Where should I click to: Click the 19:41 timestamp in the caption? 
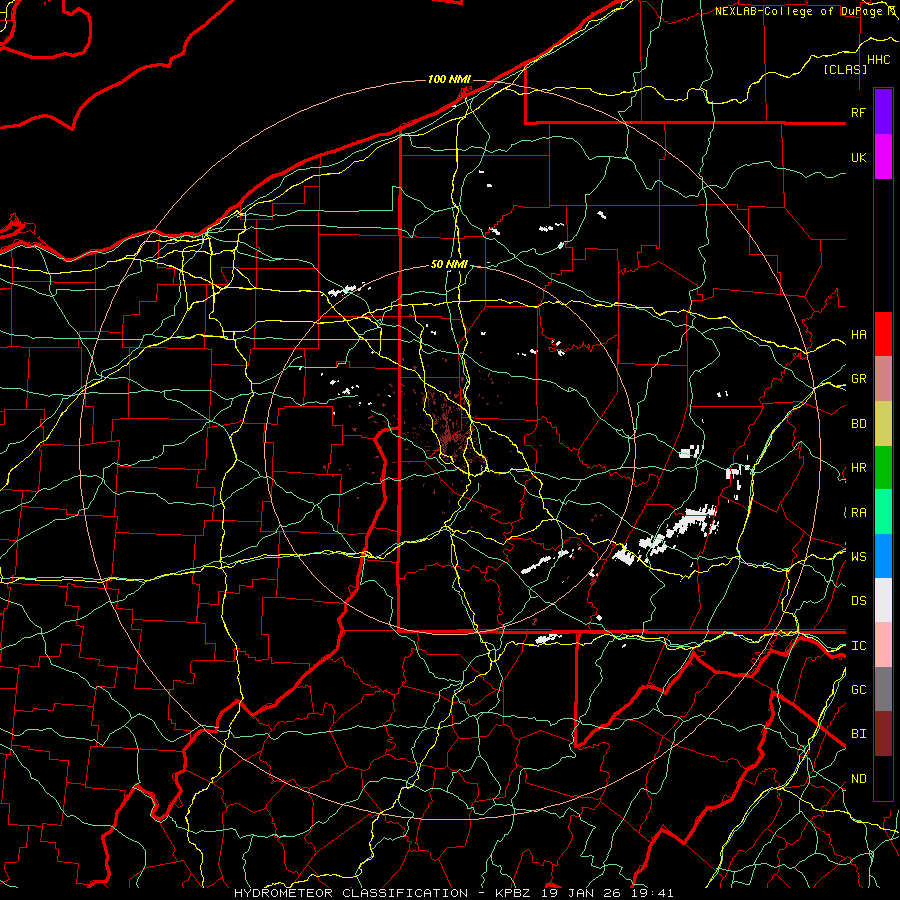[x=654, y=893]
